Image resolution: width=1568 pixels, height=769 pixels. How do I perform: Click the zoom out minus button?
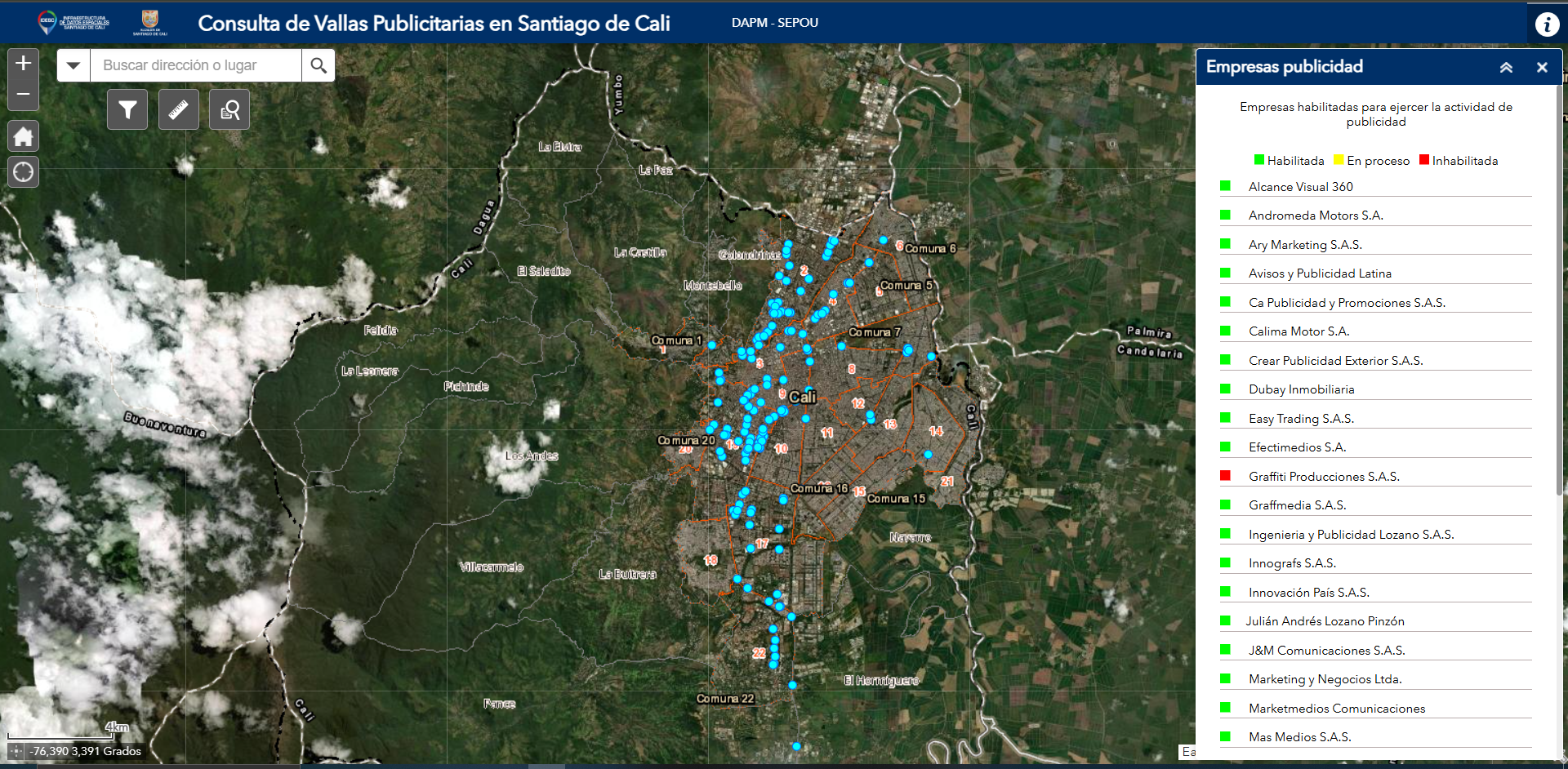coord(23,95)
